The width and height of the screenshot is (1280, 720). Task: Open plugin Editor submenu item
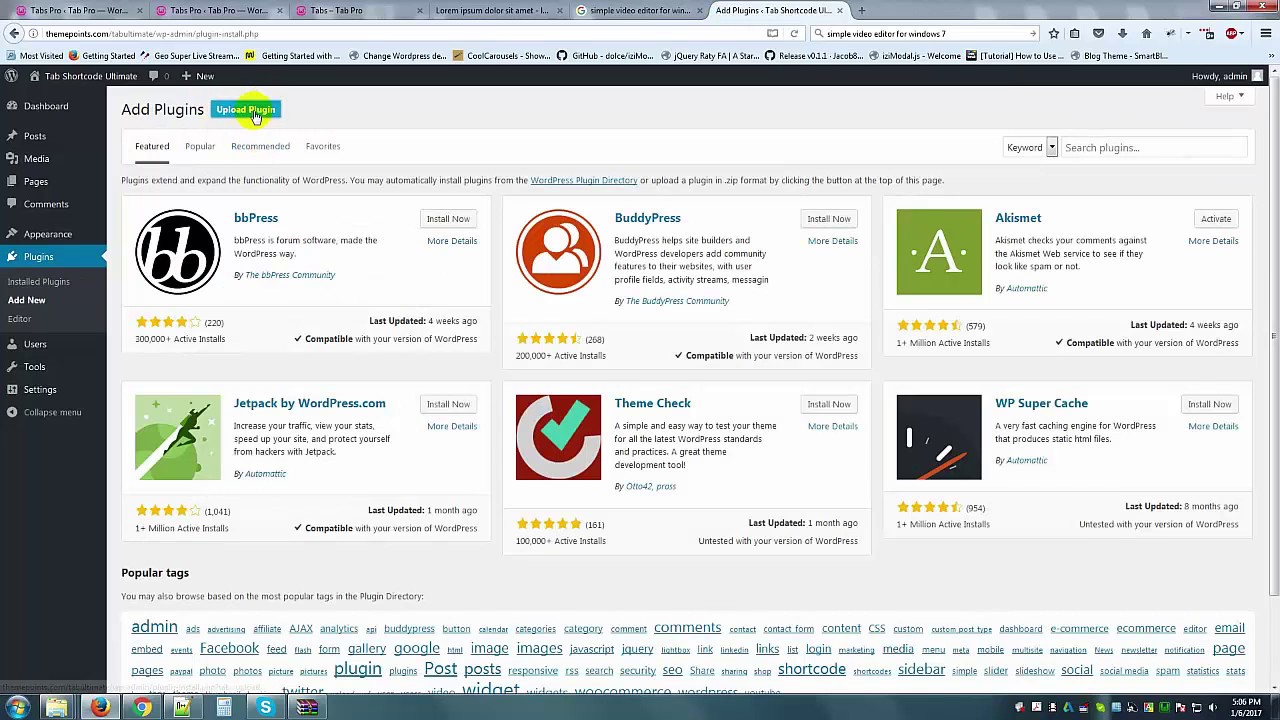tap(19, 319)
